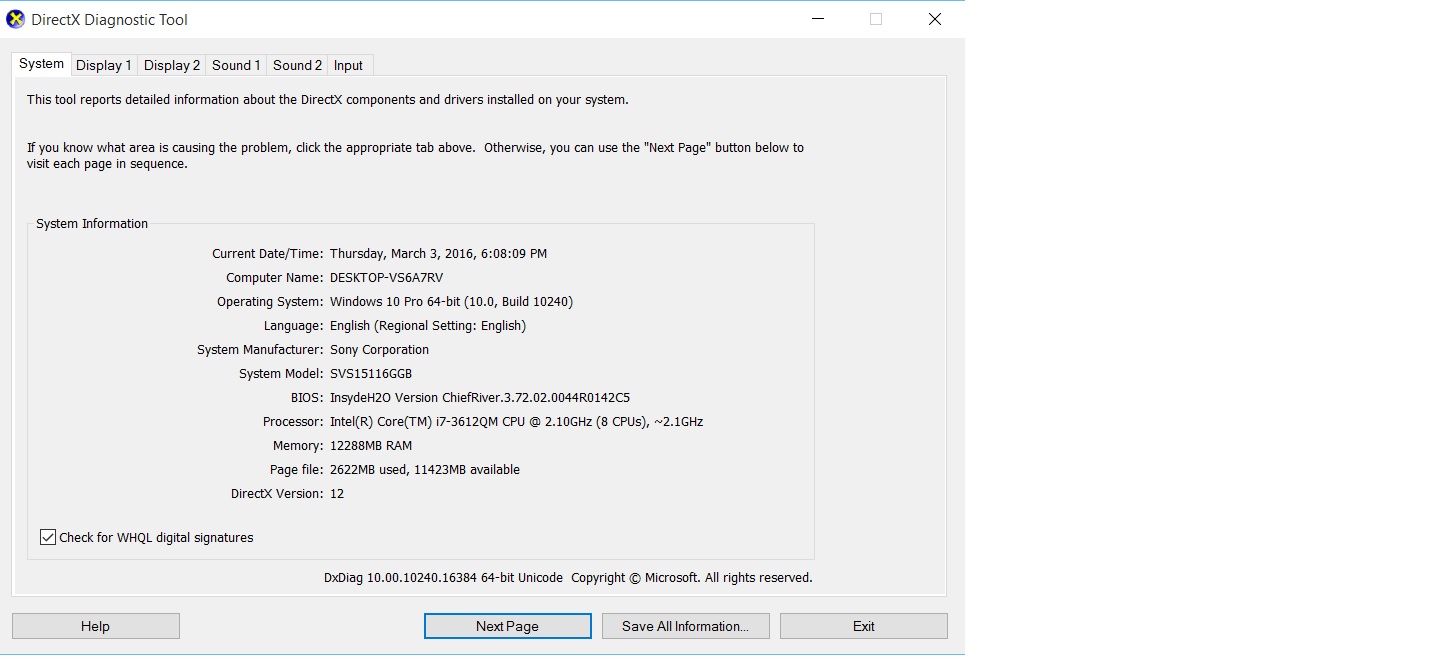Click the 12288MB RAM memory value
Viewport: 1442px width, 661px height.
(371, 446)
